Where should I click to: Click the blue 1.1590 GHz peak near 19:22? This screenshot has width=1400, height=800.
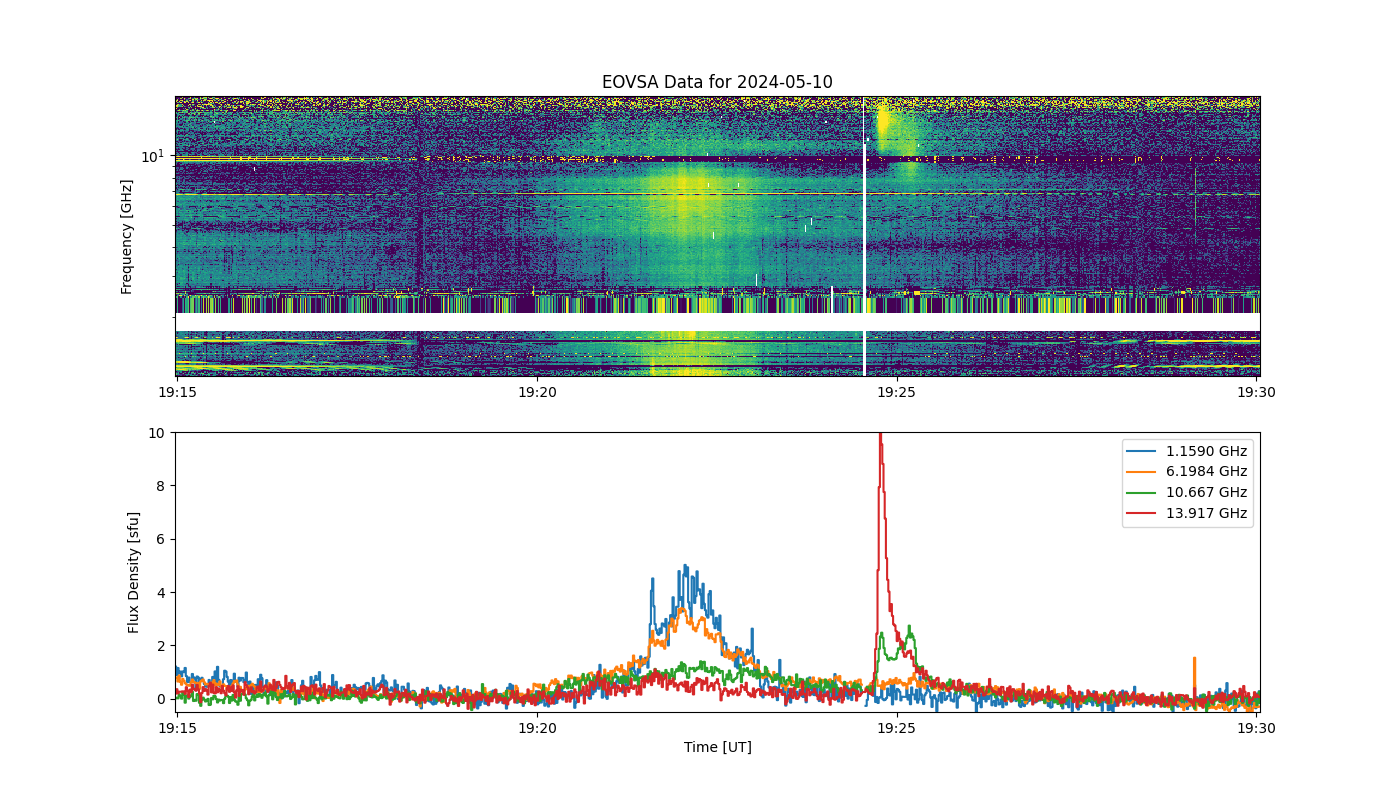[685, 567]
